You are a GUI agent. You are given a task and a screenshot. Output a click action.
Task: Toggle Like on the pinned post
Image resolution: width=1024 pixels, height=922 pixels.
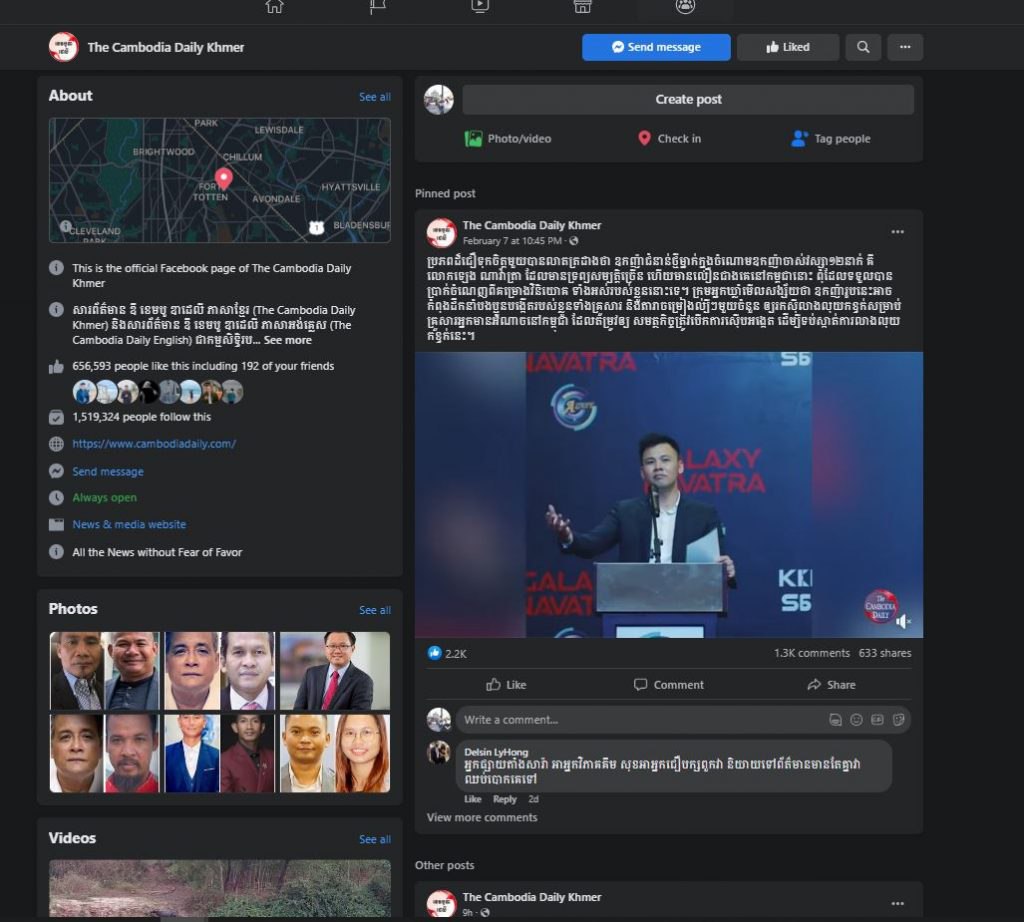[x=506, y=685]
